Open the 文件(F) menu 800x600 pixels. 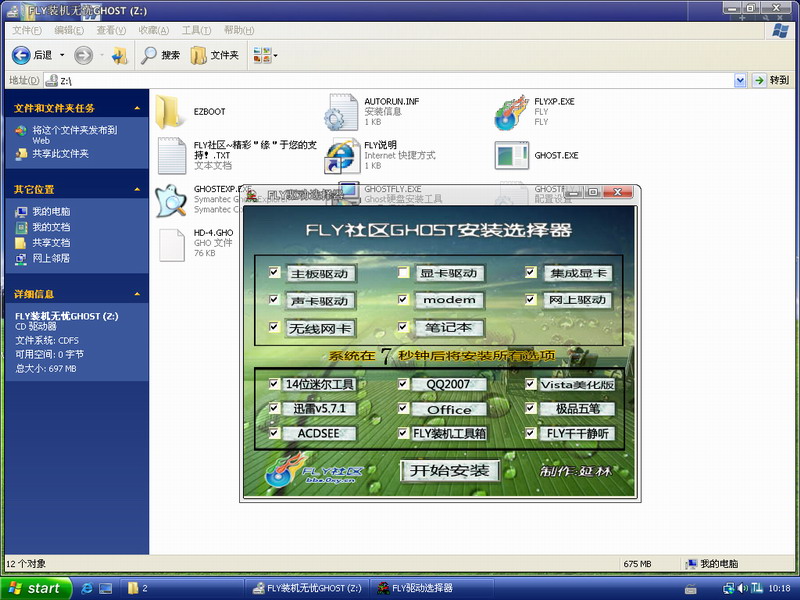(27, 31)
